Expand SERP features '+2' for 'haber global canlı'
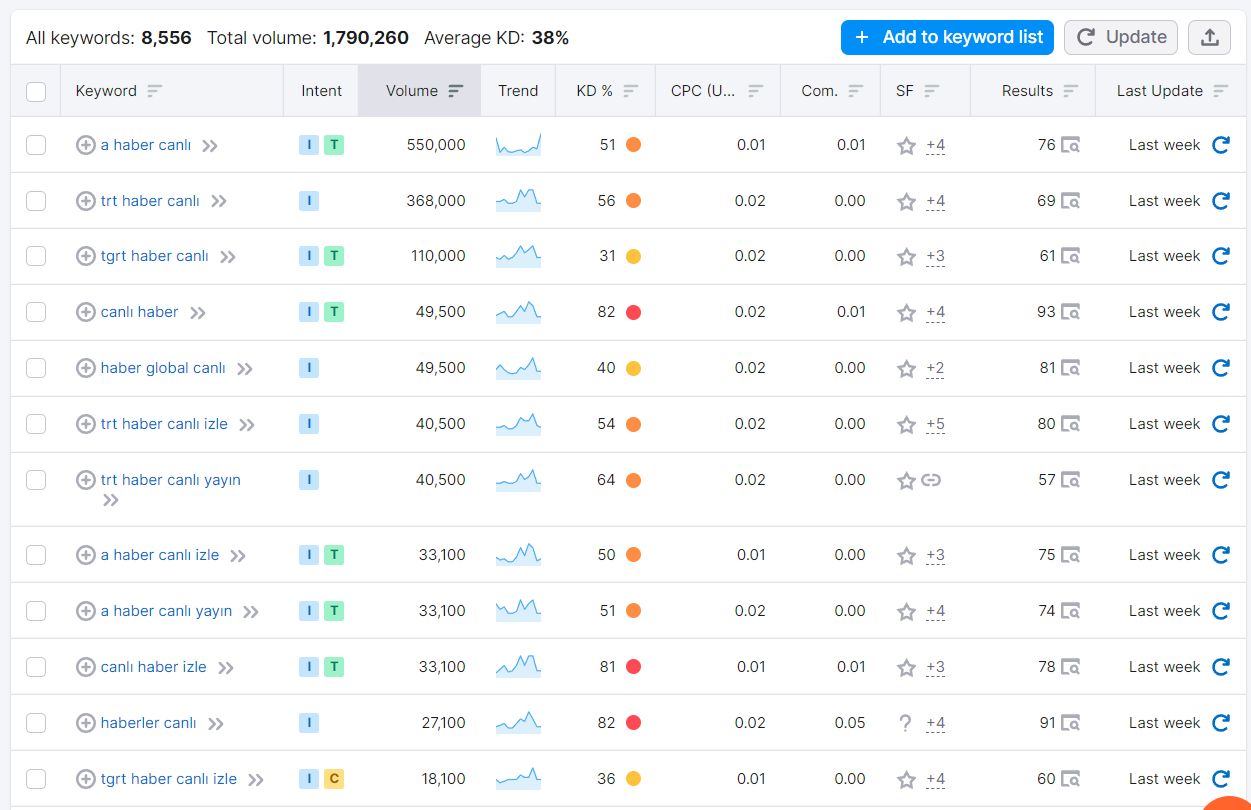The height and width of the screenshot is (810, 1251). click(935, 368)
